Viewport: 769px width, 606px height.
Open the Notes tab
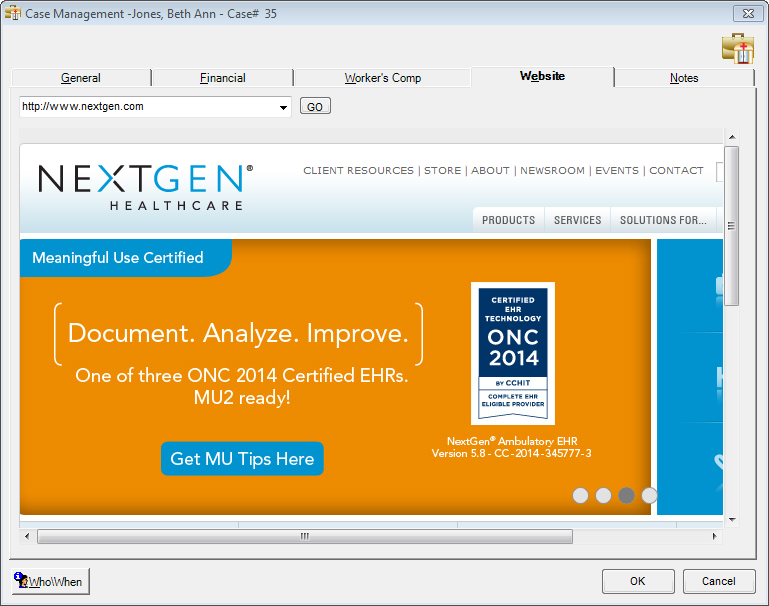coord(684,78)
